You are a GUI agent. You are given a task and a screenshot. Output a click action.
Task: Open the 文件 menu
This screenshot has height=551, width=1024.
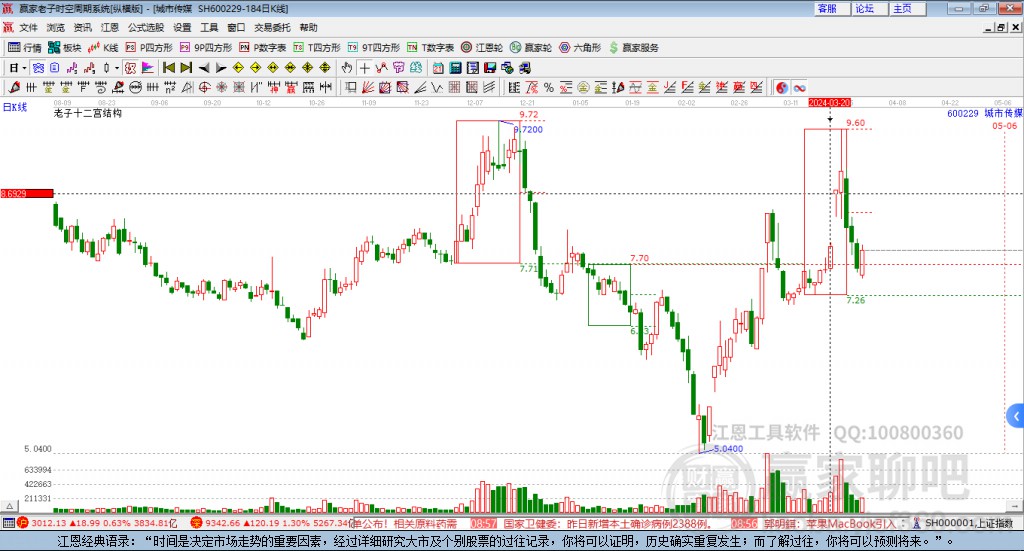pos(29,27)
